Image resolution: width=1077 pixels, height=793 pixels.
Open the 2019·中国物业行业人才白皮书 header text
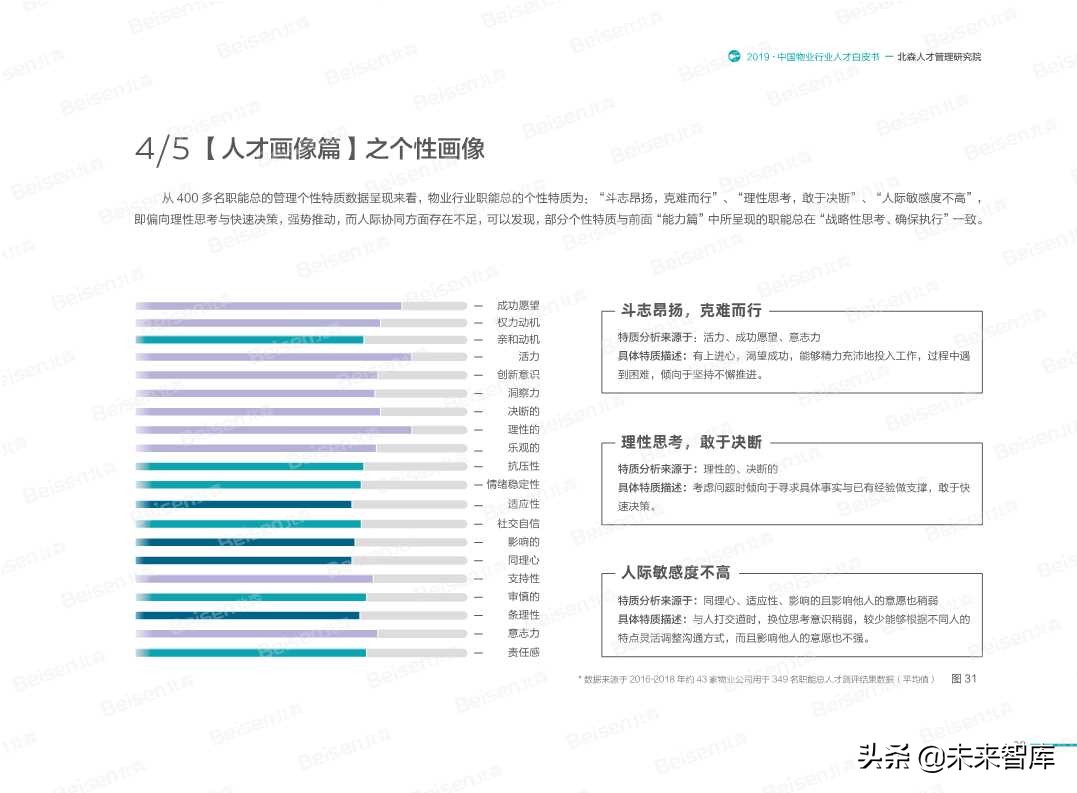coord(810,57)
